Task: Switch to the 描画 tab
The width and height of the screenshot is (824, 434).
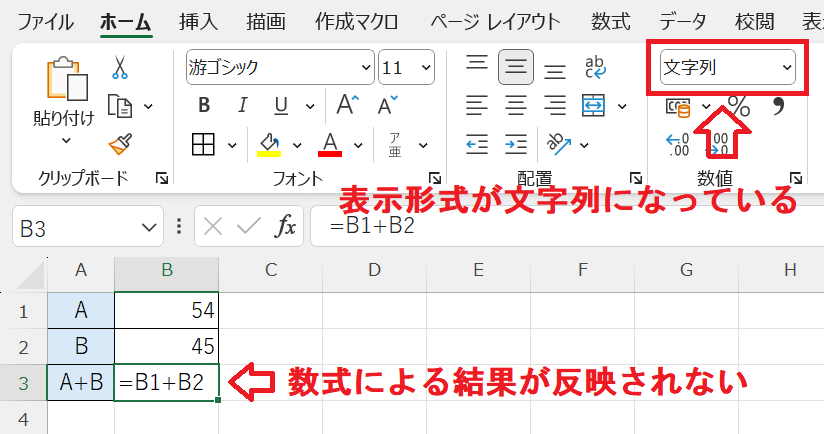Action: (266, 22)
